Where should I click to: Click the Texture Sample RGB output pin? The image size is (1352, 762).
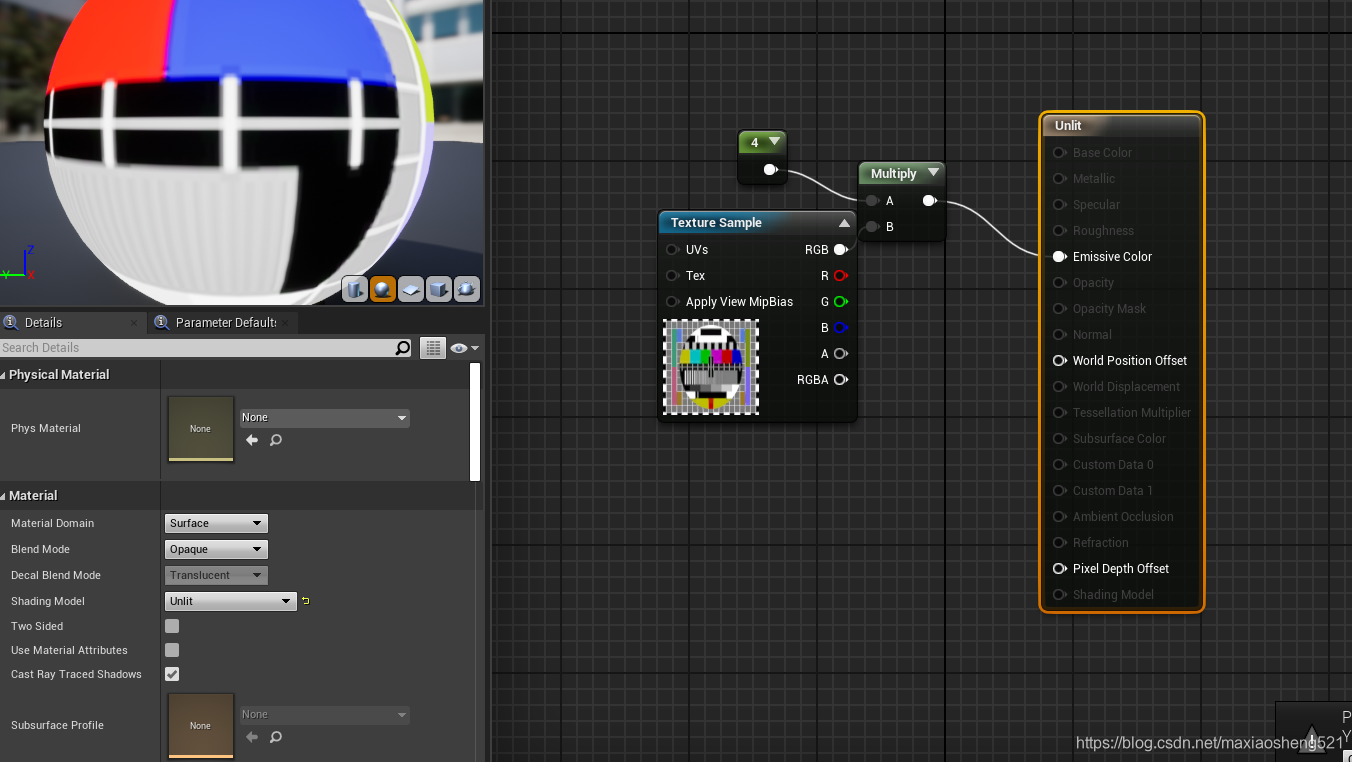click(840, 250)
